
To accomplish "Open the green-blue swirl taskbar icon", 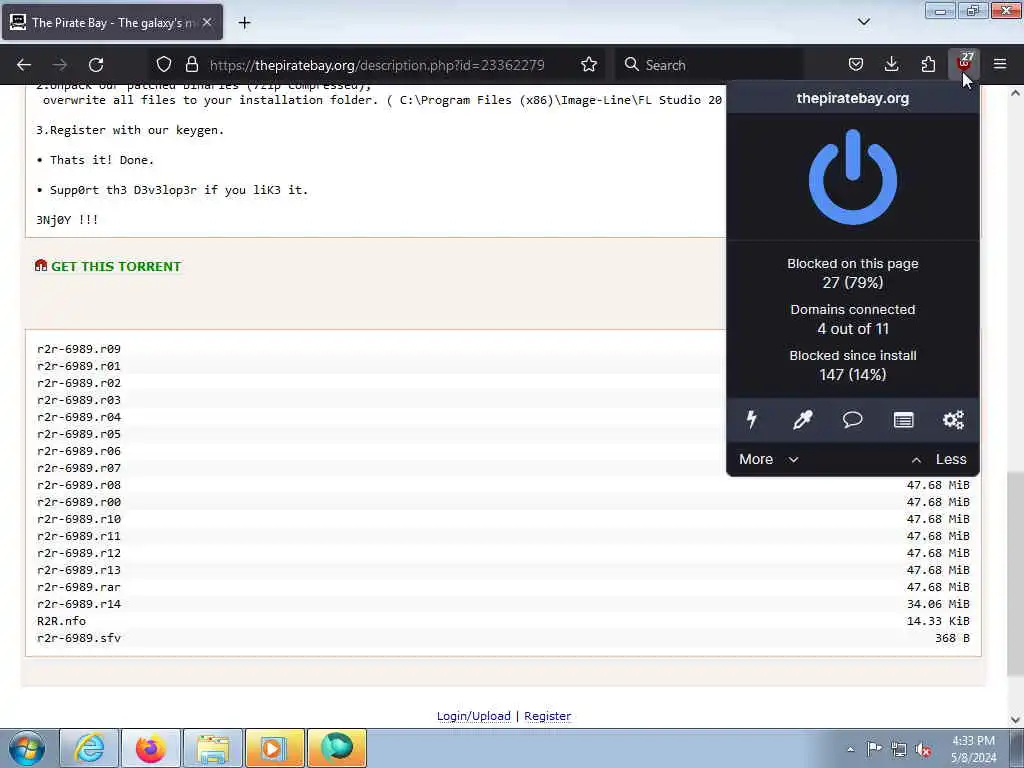I will click(337, 748).
